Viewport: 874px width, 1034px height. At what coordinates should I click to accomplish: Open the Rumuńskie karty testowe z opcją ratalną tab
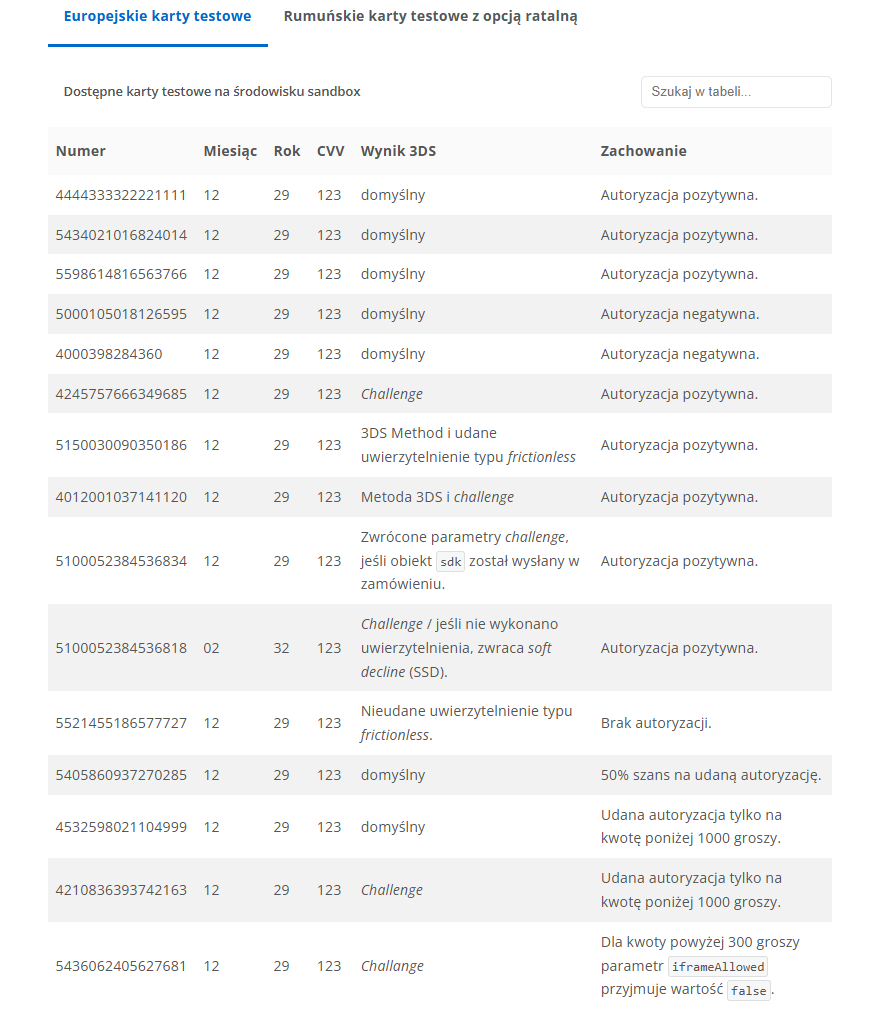point(430,17)
